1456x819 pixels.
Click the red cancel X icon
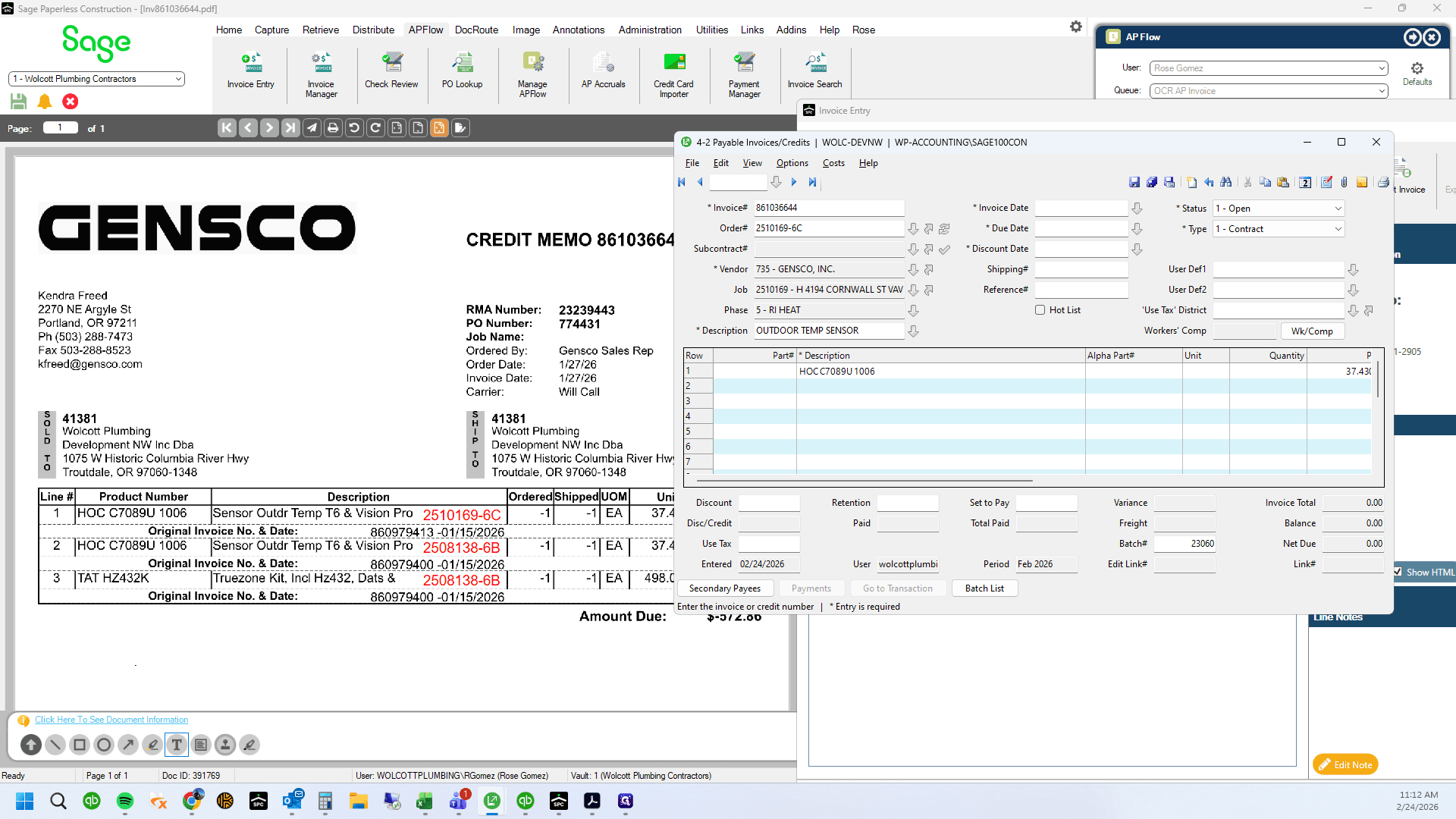71,101
